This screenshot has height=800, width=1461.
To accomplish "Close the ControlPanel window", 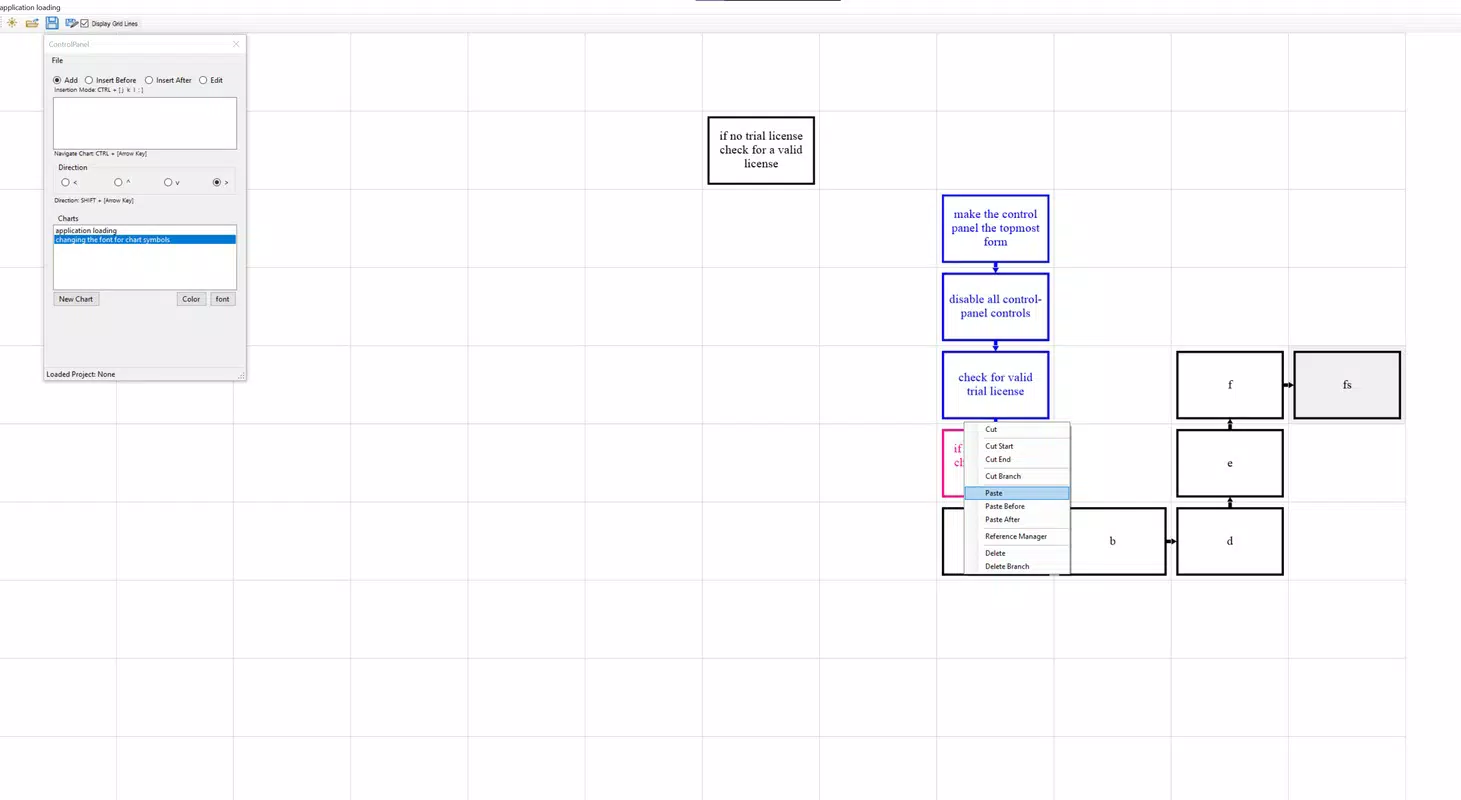I will [236, 44].
